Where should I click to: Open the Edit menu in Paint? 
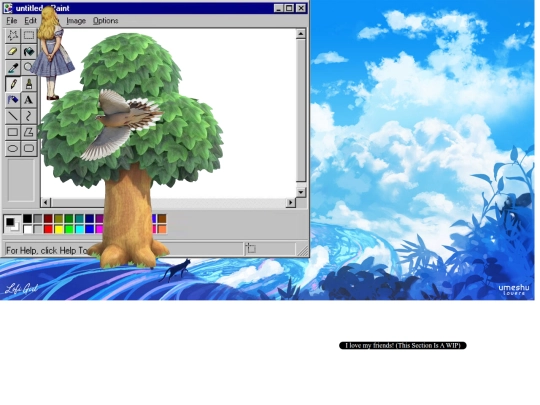point(30,21)
